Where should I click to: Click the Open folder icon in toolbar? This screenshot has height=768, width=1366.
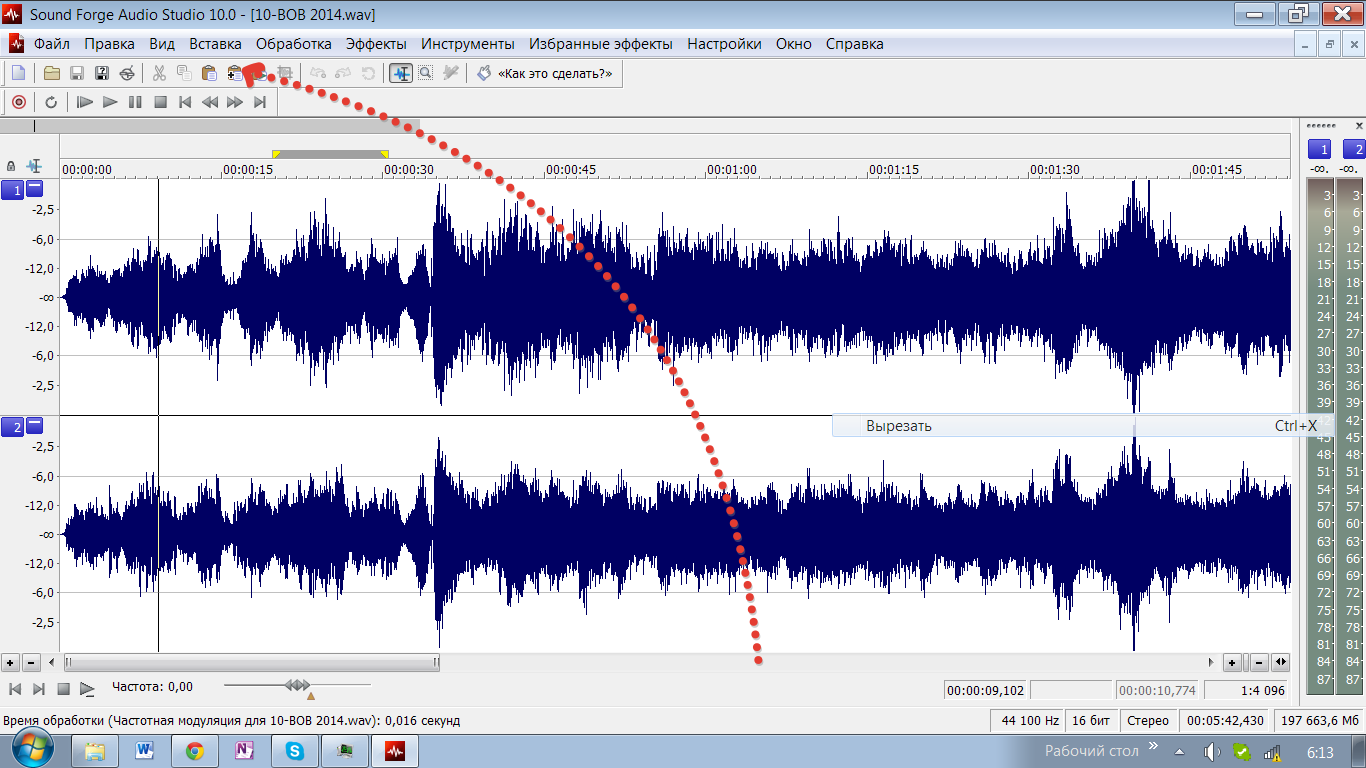point(51,73)
